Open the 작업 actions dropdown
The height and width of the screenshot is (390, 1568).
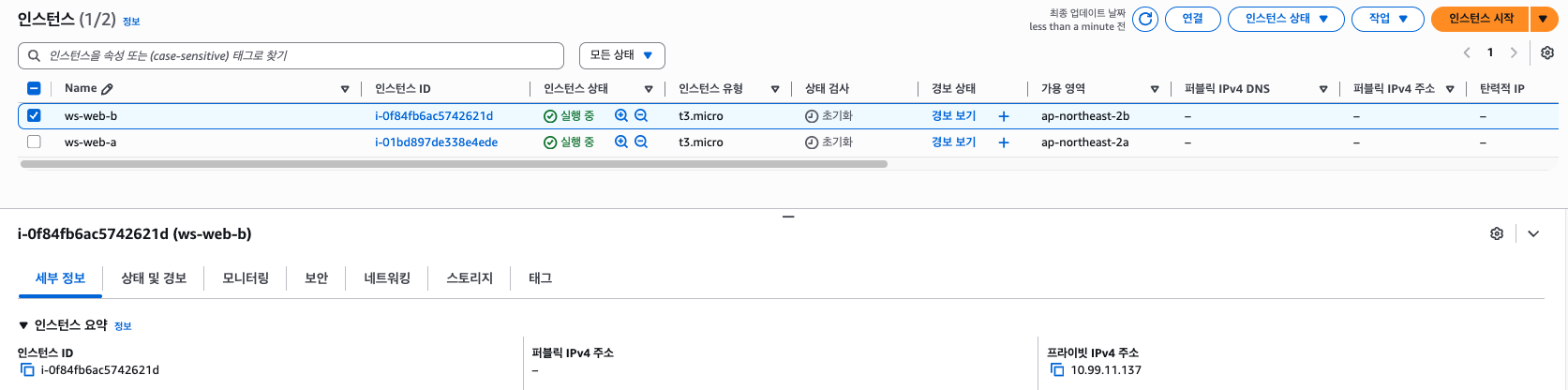point(1387,19)
